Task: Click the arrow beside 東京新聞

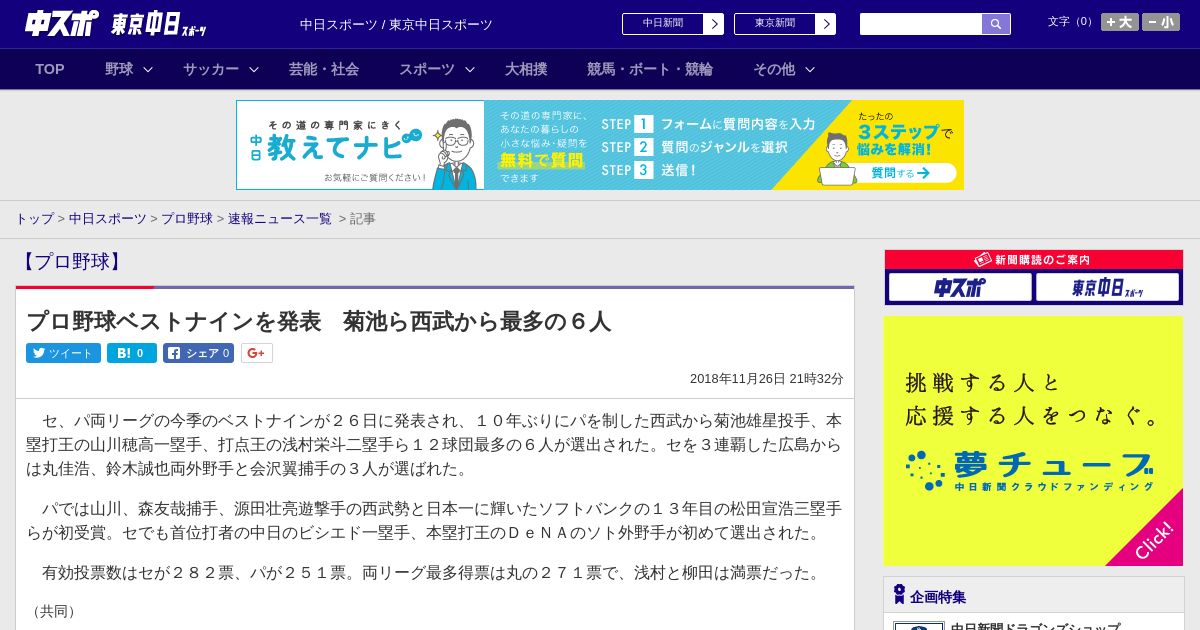Action: 826,24
